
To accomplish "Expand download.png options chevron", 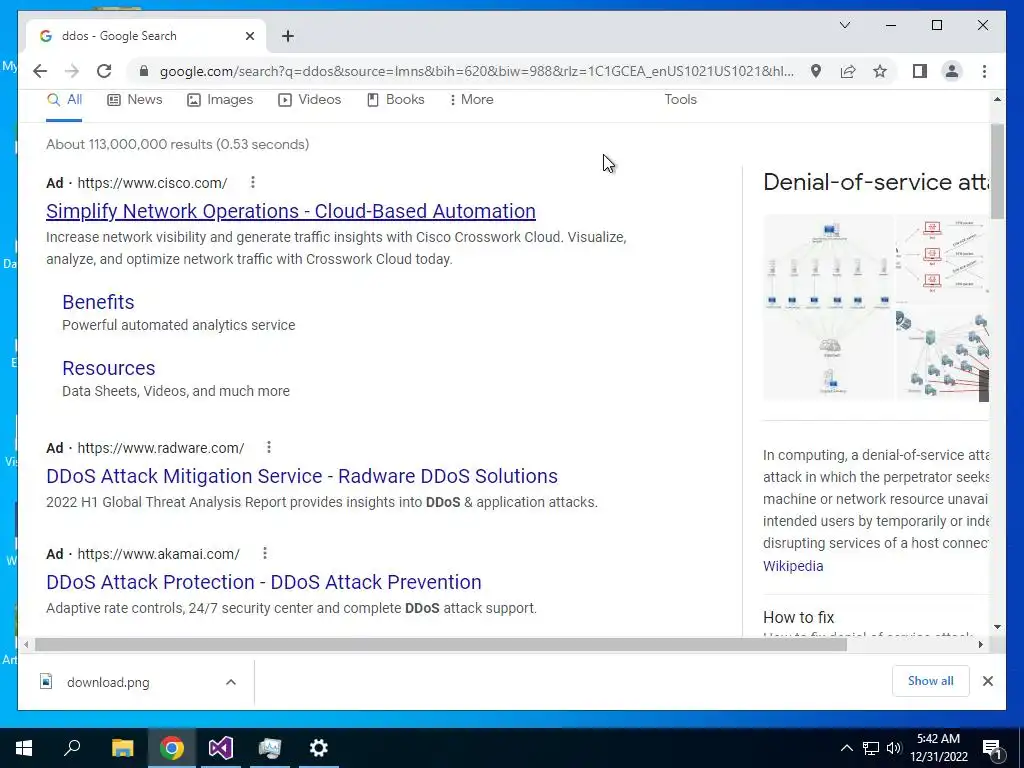I will point(231,682).
